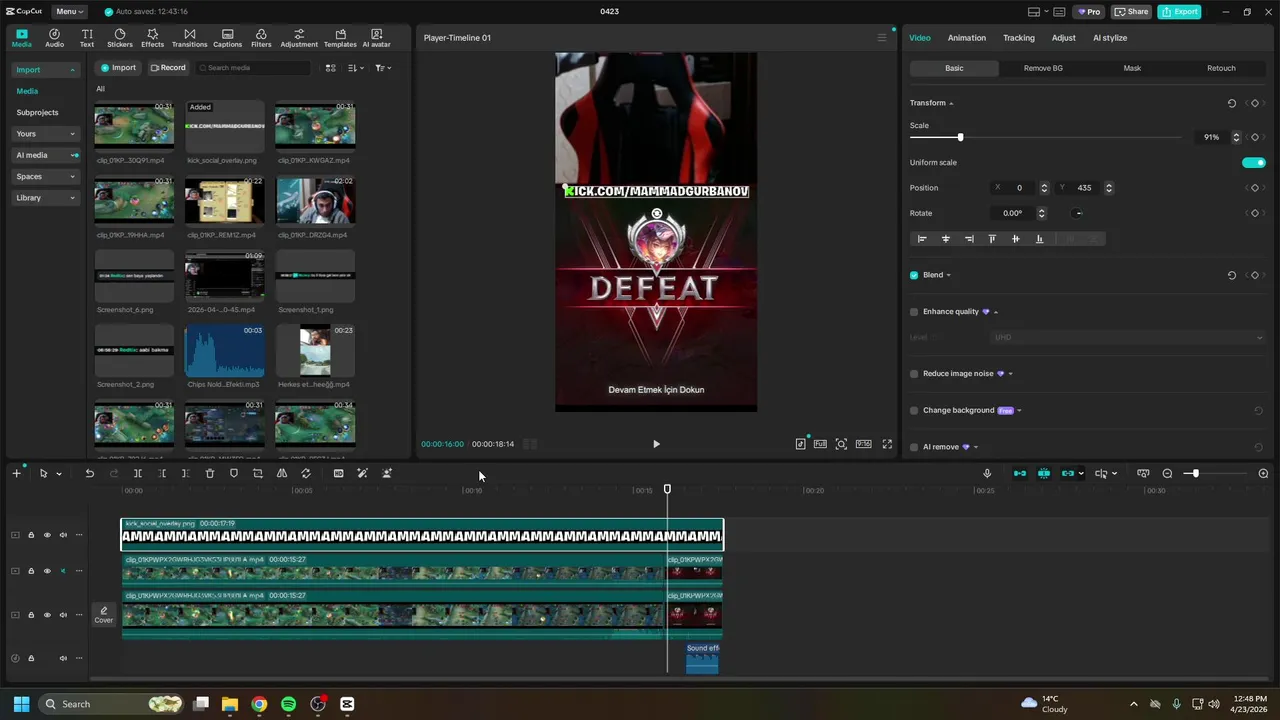
Task: Open Subprojects in the sidebar
Action: tap(37, 113)
